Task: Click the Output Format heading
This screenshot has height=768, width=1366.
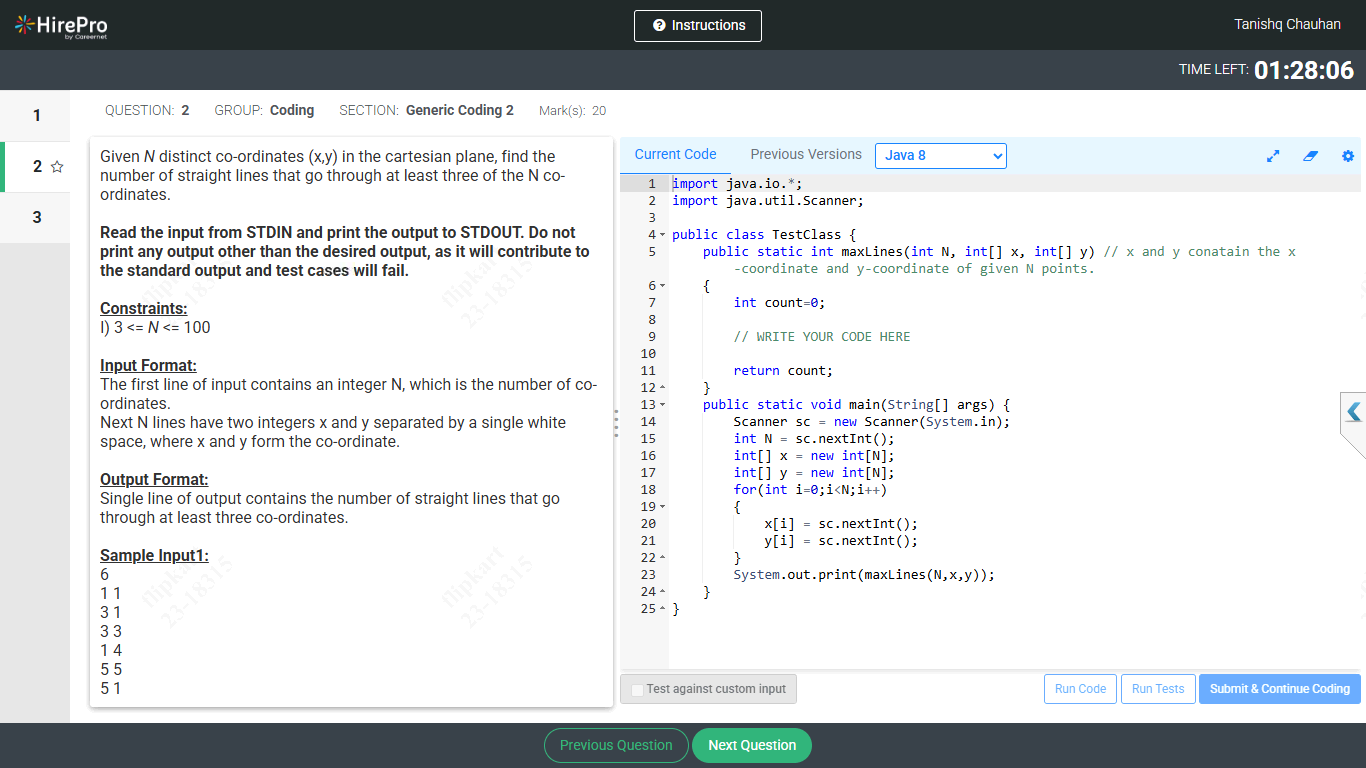Action: [x=154, y=480]
